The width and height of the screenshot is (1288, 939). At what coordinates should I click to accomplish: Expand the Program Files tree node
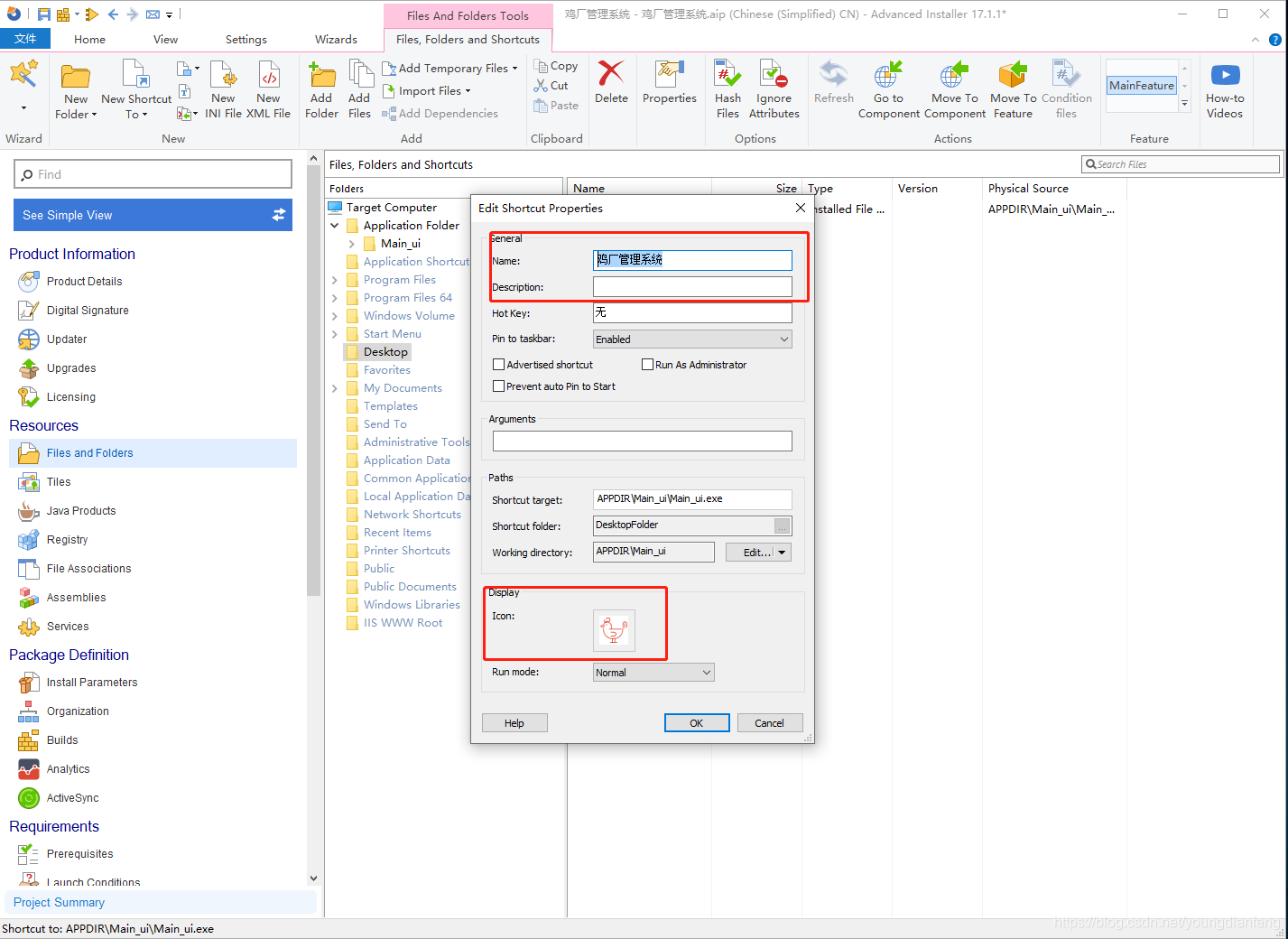tap(335, 280)
